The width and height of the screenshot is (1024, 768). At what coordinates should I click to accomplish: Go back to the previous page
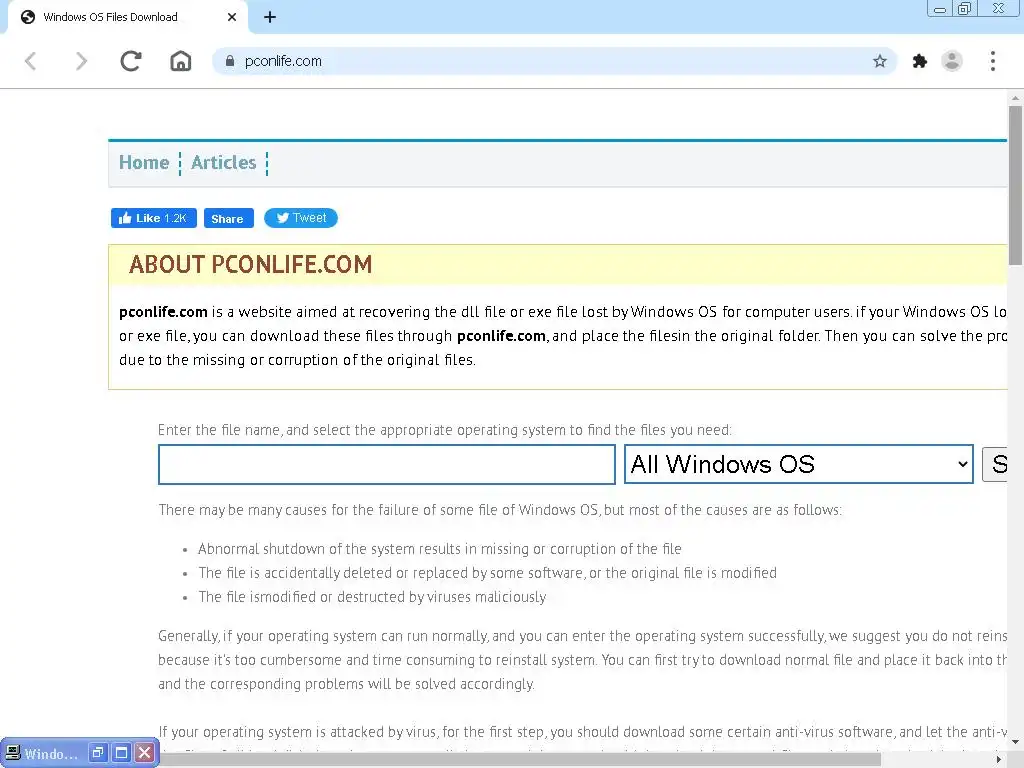(x=31, y=61)
